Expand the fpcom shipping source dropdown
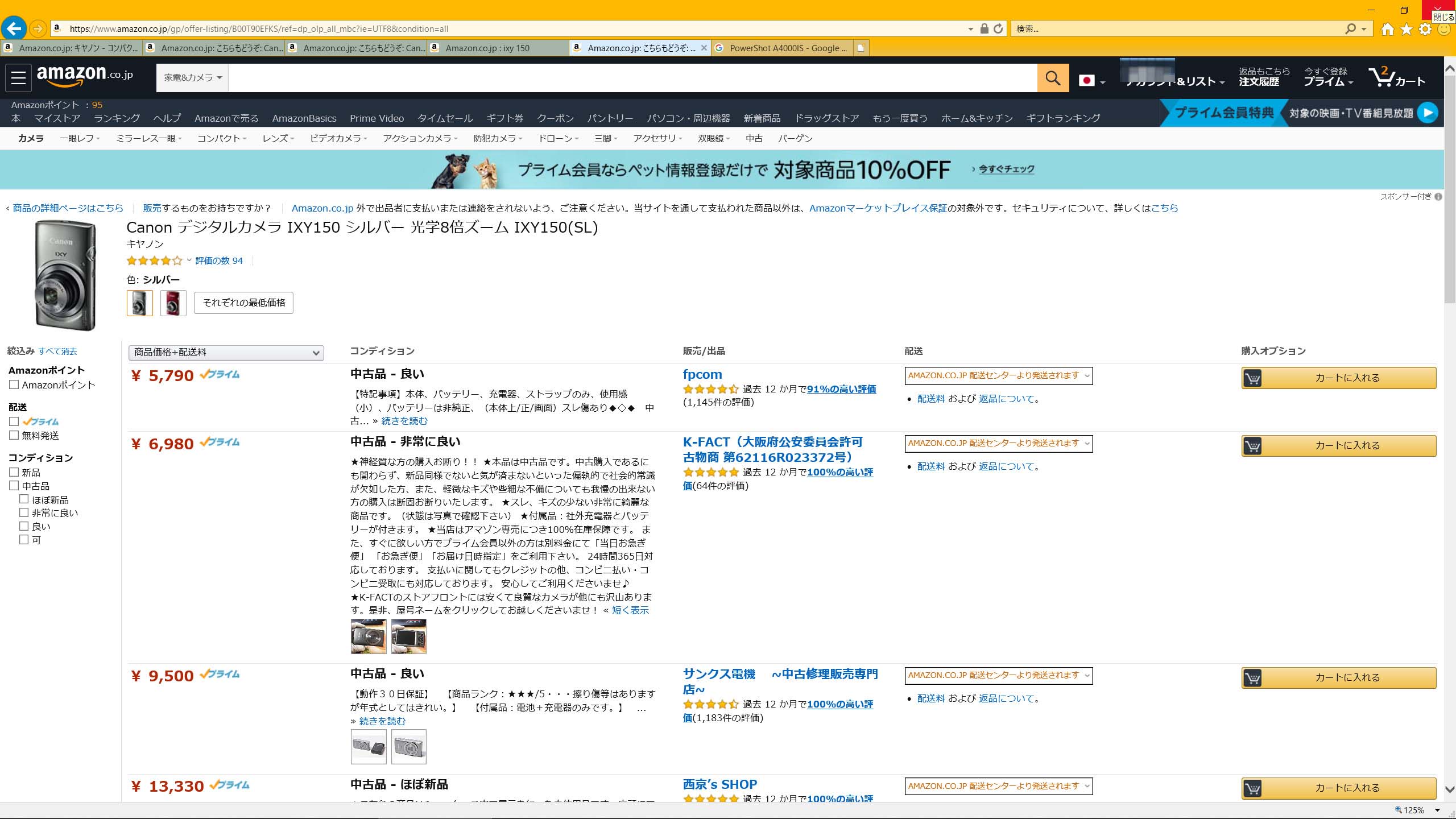 (998, 376)
